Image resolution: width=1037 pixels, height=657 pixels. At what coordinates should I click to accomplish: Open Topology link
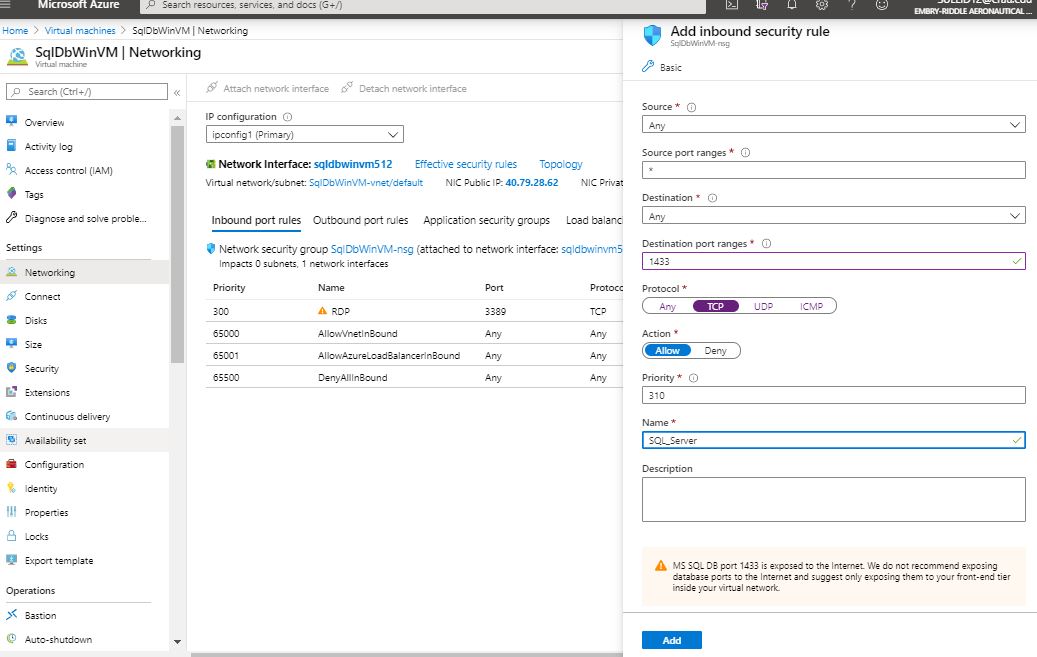click(x=561, y=164)
